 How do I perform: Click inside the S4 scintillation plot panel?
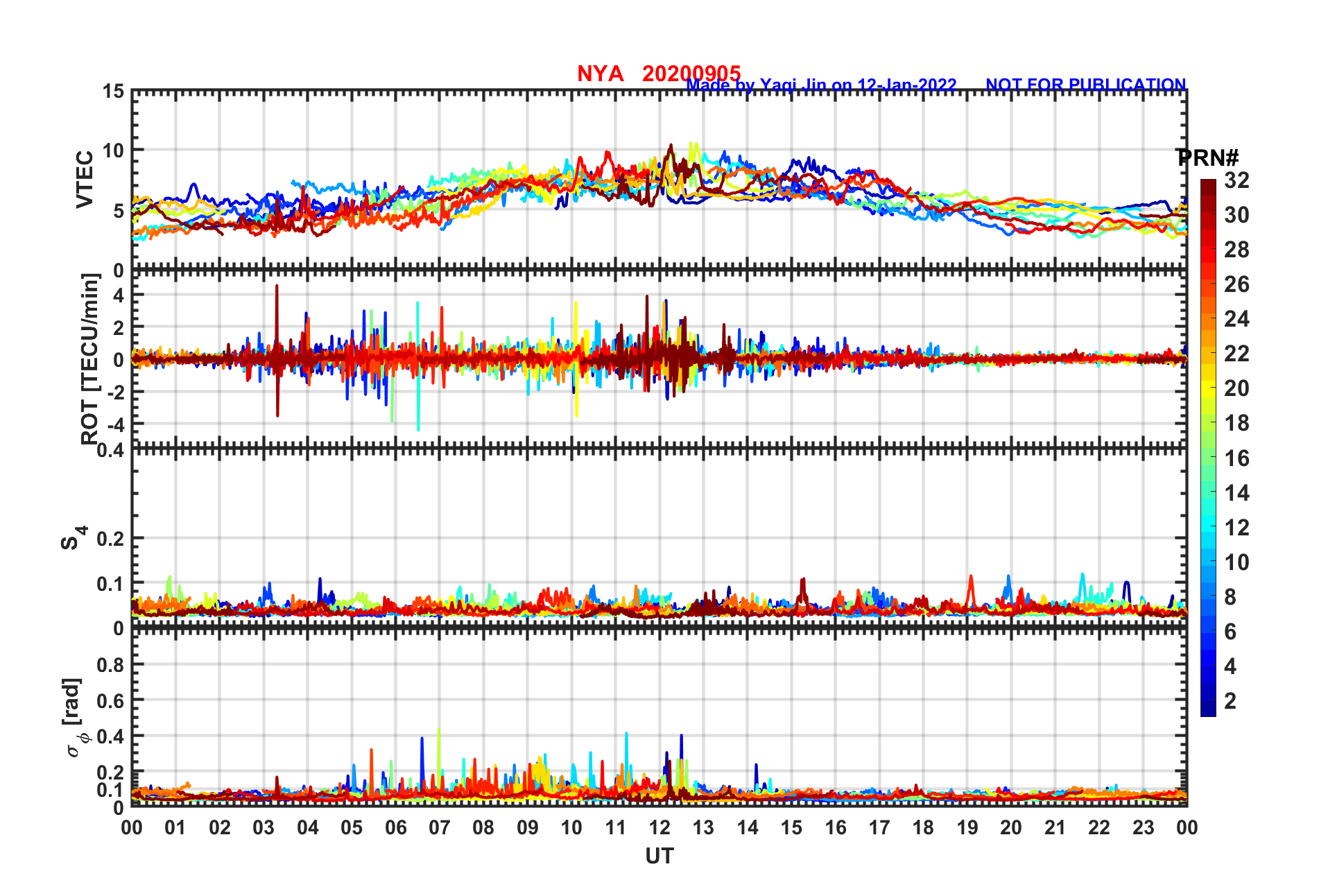[659, 539]
